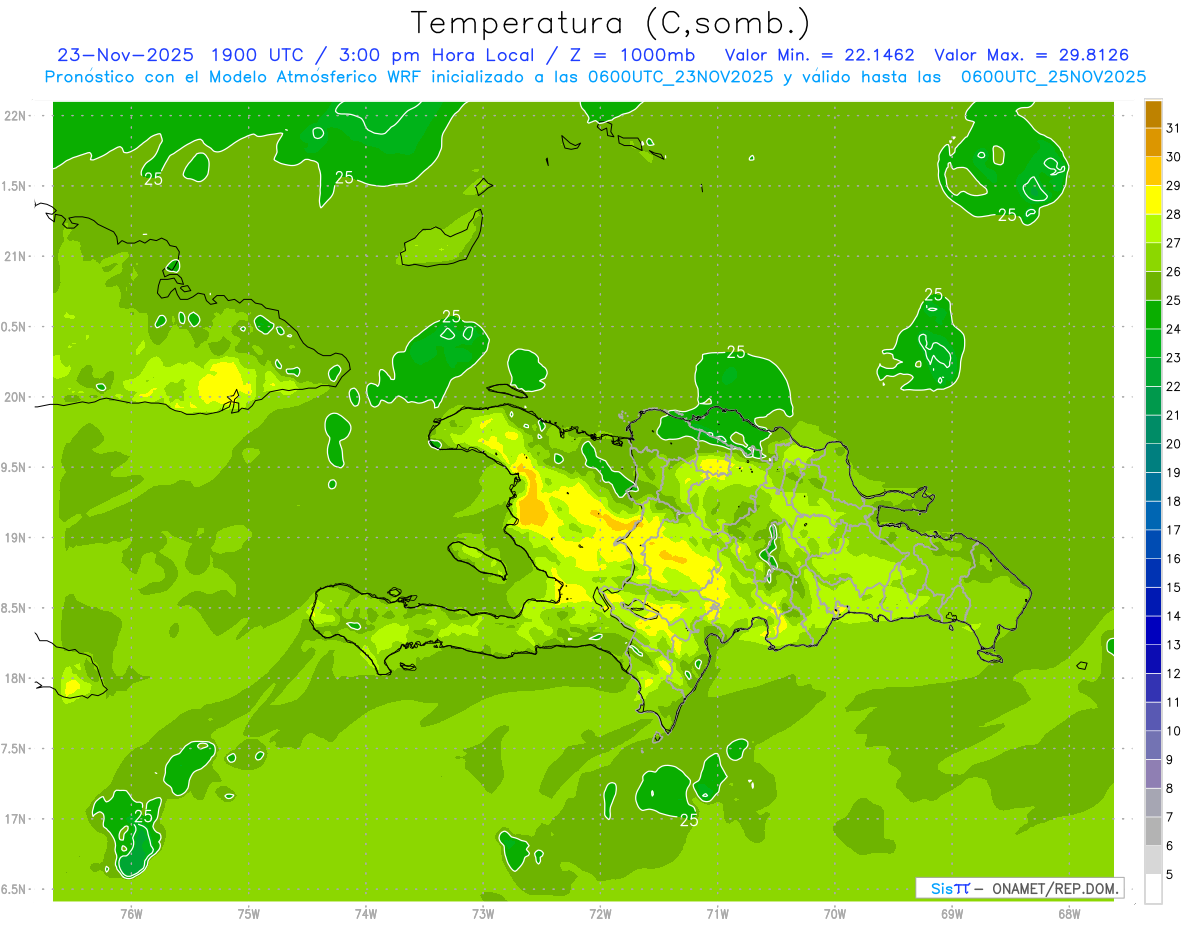Click the 20 value on the color scale

1174,444
